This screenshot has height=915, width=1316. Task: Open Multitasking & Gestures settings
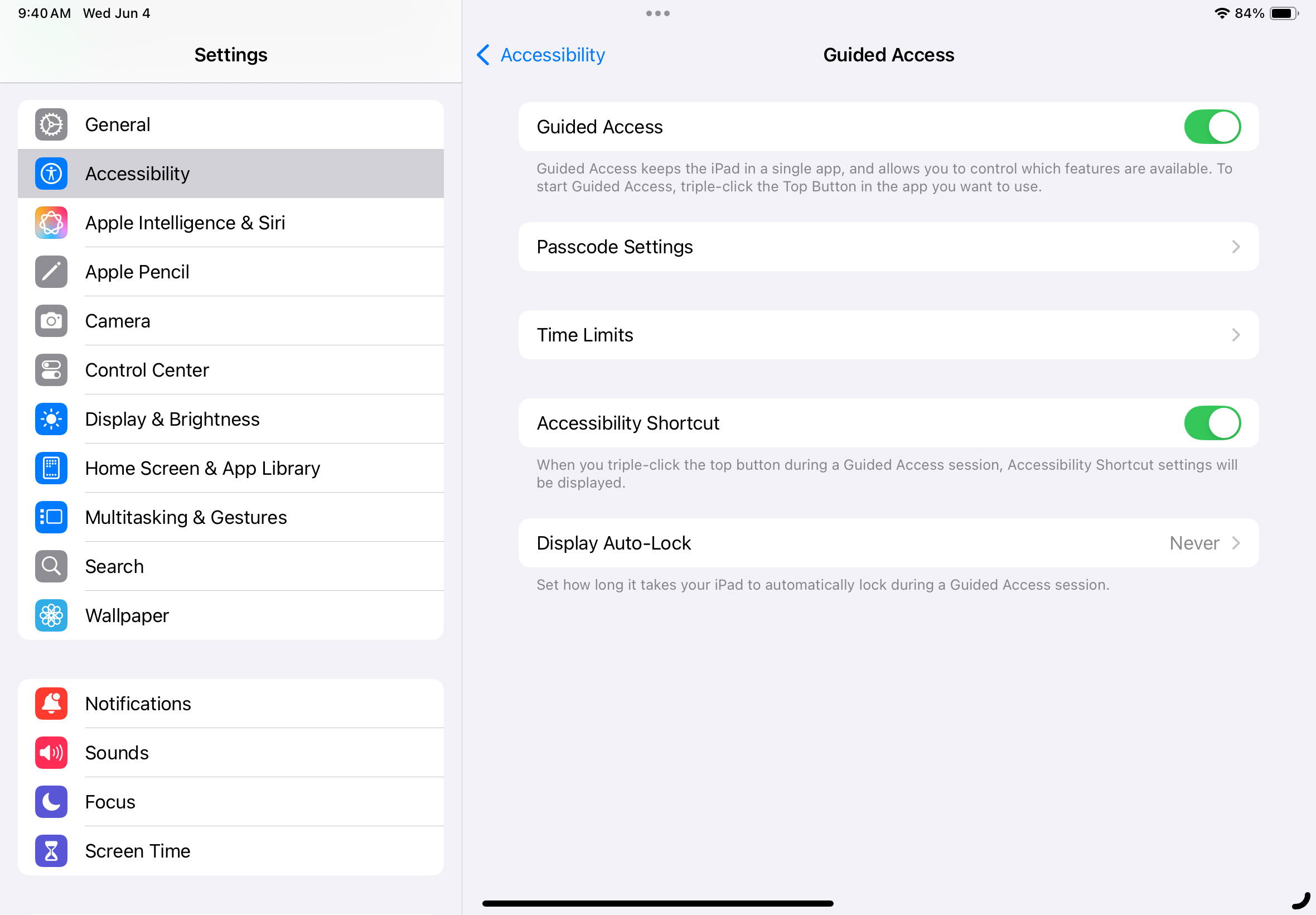[x=231, y=517]
